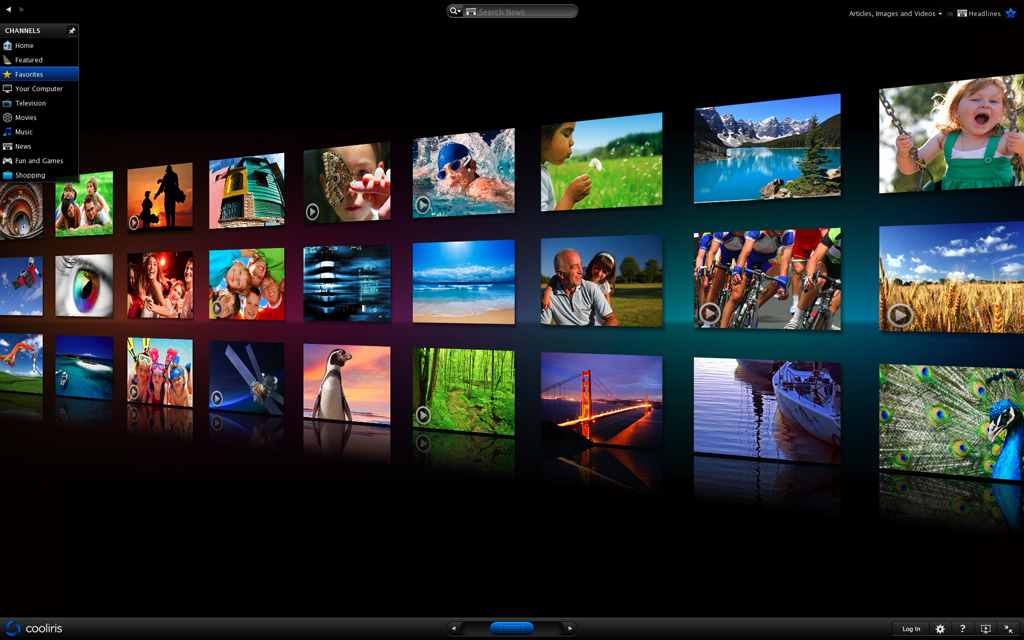
Task: Open the tropical beach thumbnail
Action: (464, 281)
